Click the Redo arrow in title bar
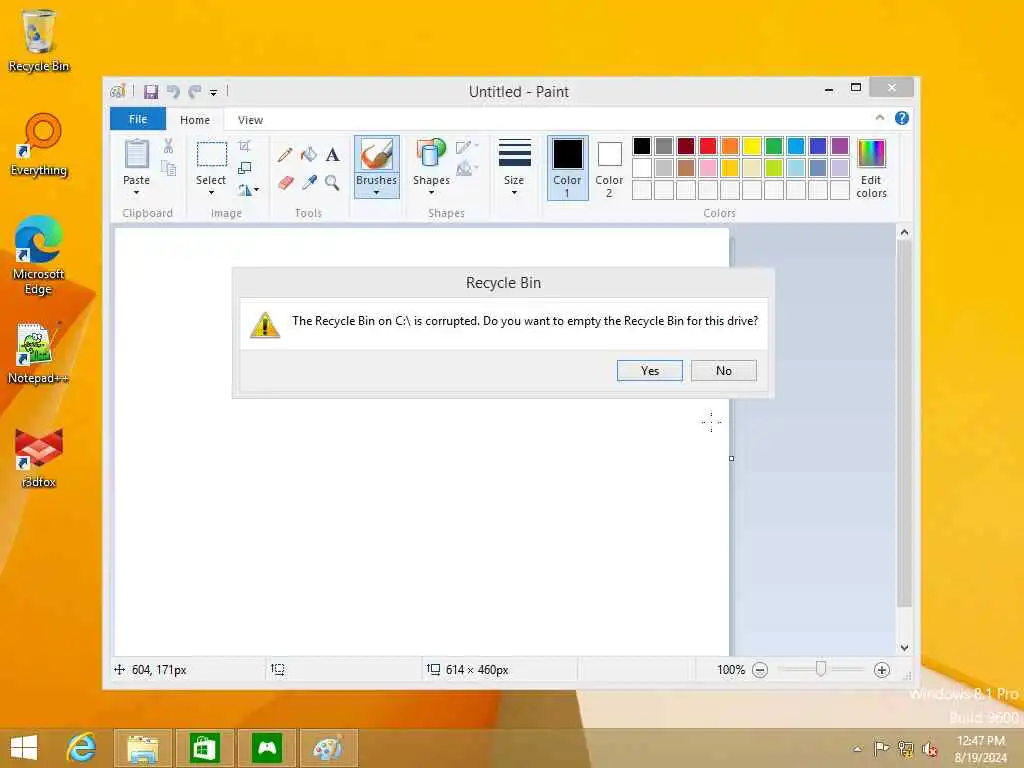This screenshot has height=768, width=1024. [x=195, y=91]
